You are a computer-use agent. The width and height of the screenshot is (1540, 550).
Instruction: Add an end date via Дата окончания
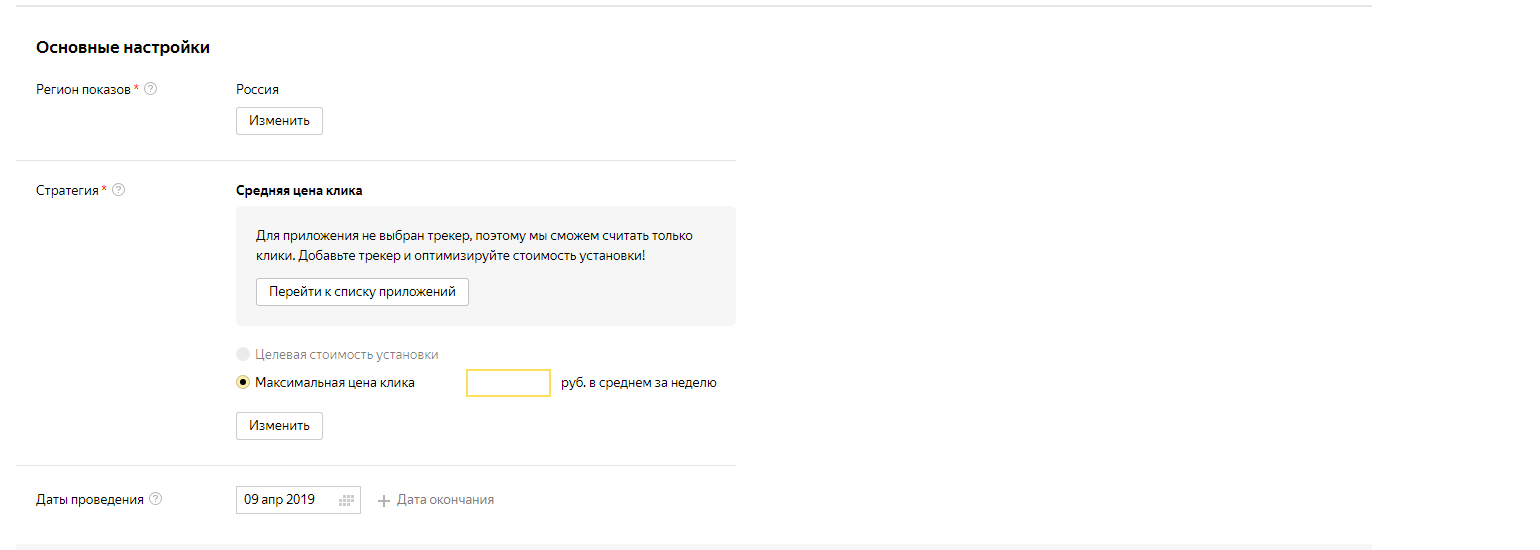[445, 500]
